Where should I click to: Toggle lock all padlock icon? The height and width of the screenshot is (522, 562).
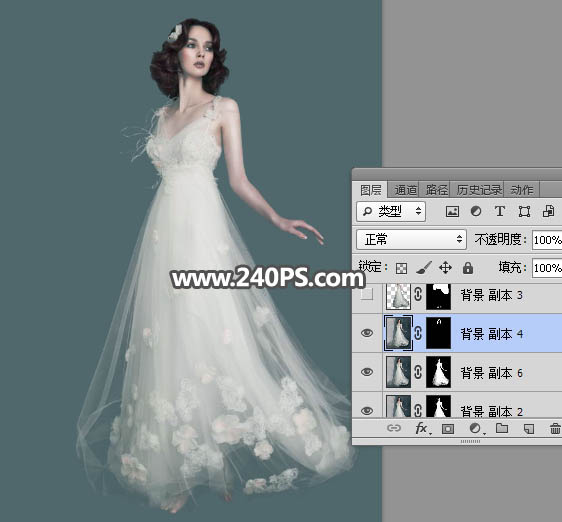[468, 268]
